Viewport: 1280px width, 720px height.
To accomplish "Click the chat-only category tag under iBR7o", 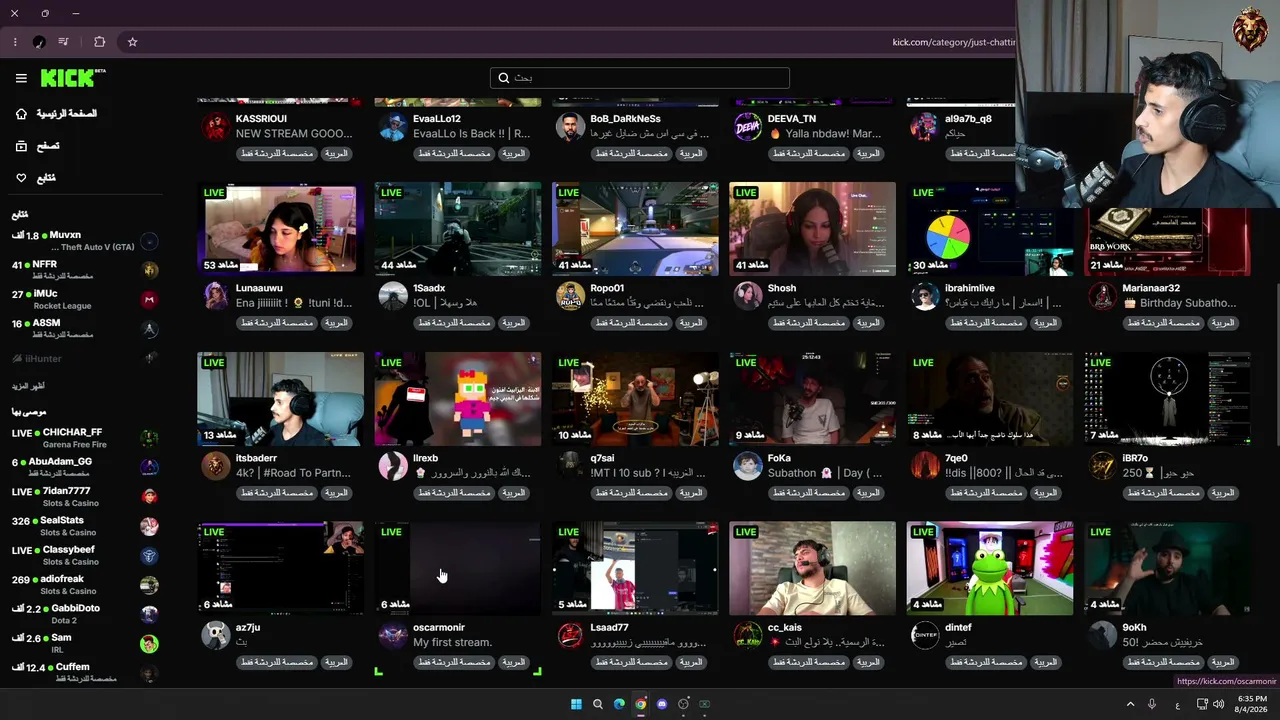I will point(1162,493).
